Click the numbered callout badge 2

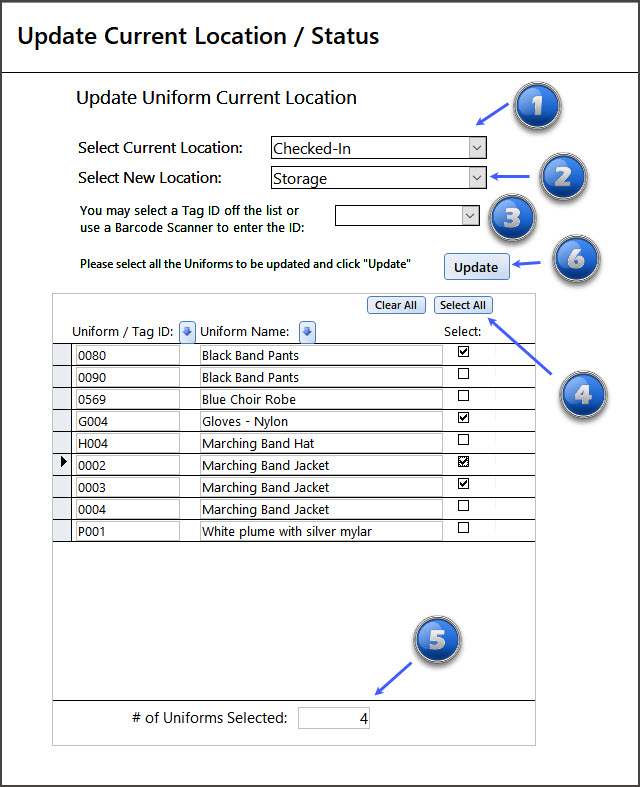[562, 177]
